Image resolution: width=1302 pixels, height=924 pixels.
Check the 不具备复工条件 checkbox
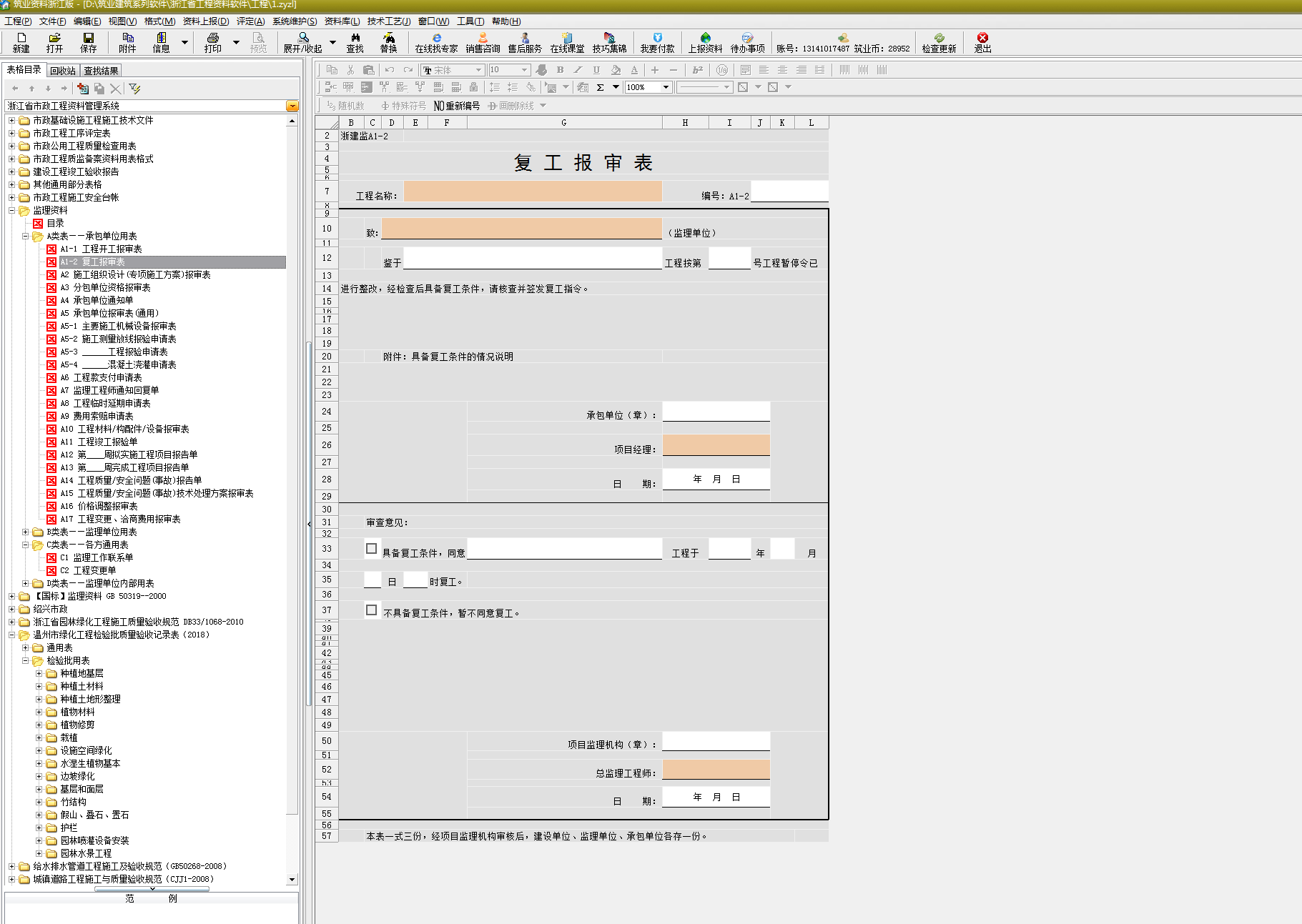click(371, 610)
